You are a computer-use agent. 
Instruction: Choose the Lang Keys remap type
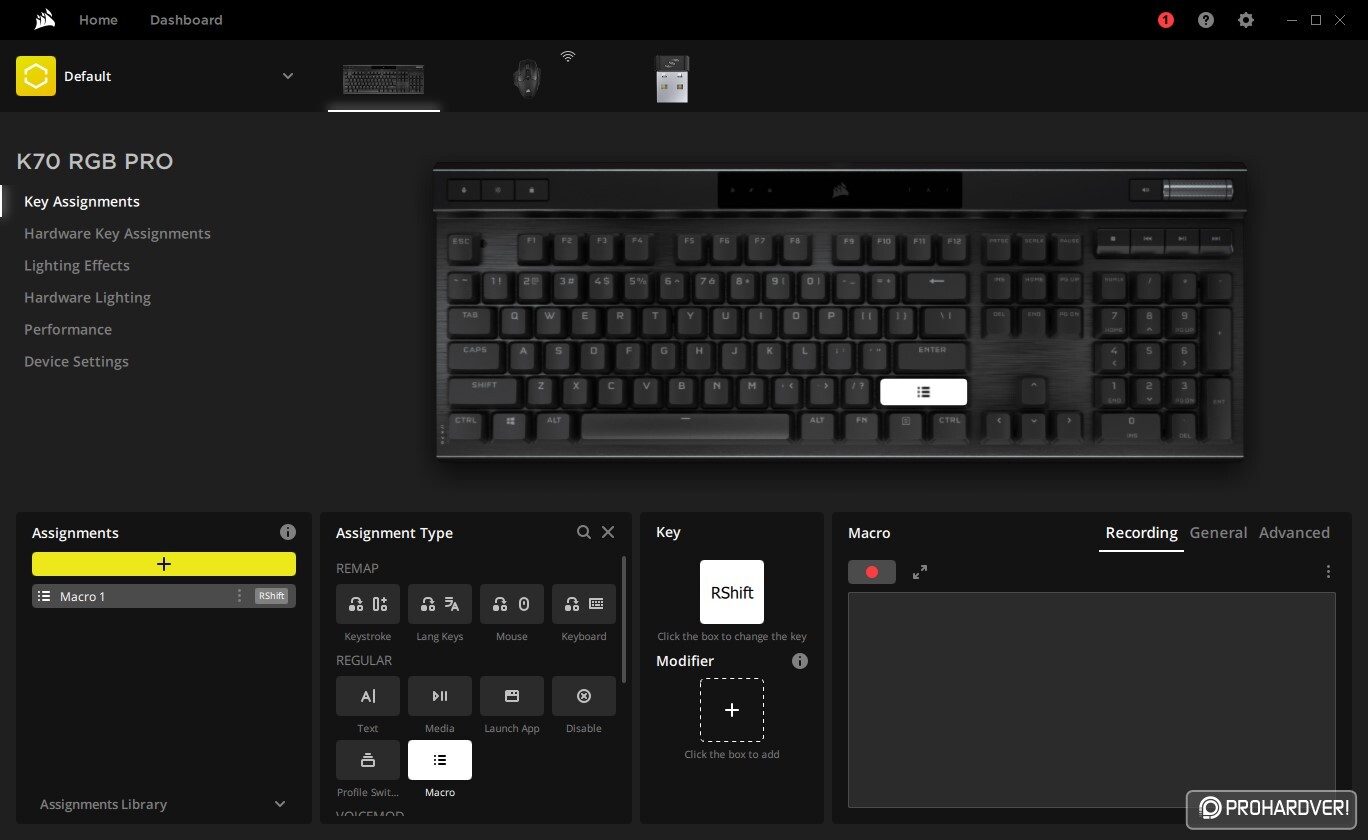[x=440, y=604]
